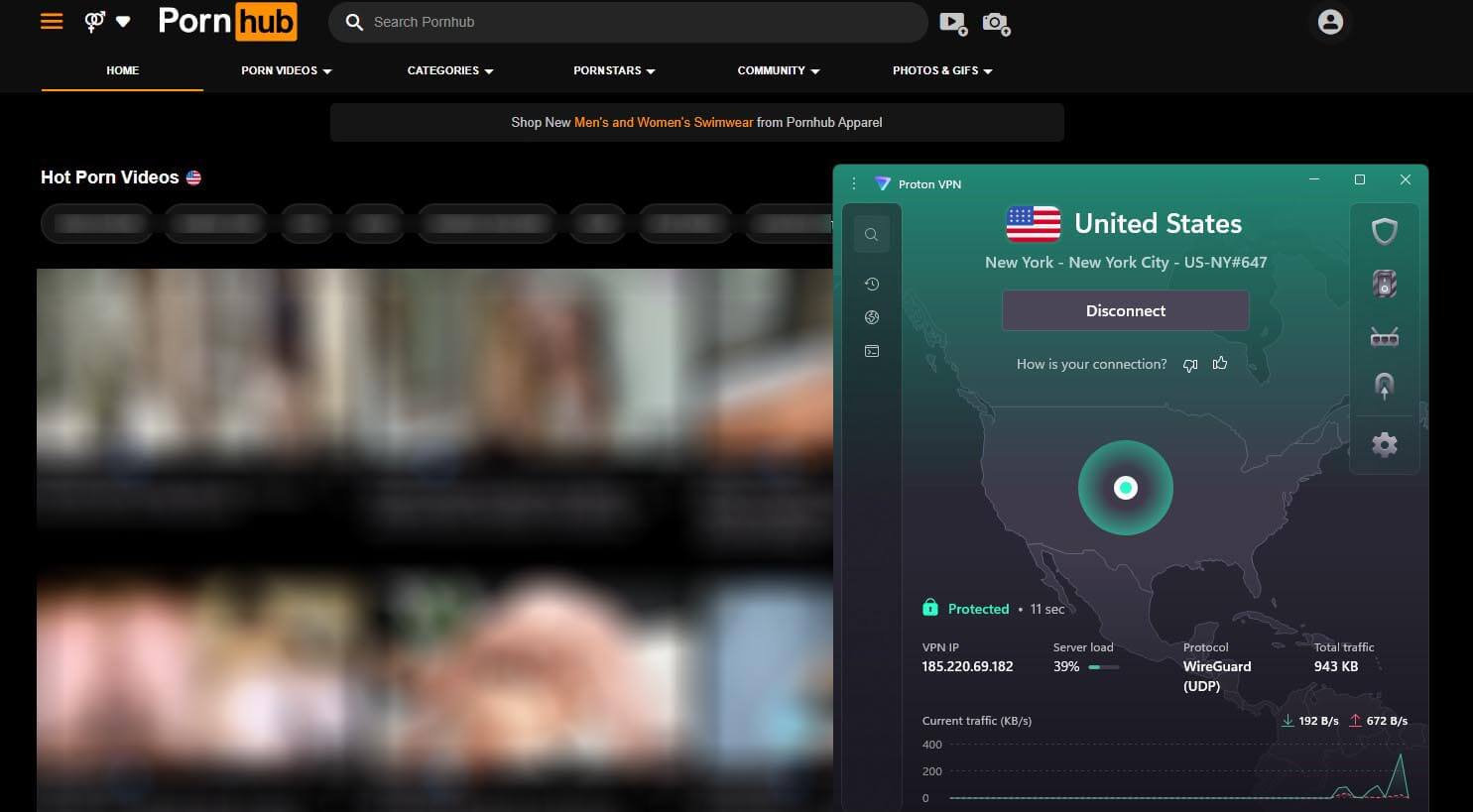Click the Proton VPN search sidebar icon

point(871,235)
